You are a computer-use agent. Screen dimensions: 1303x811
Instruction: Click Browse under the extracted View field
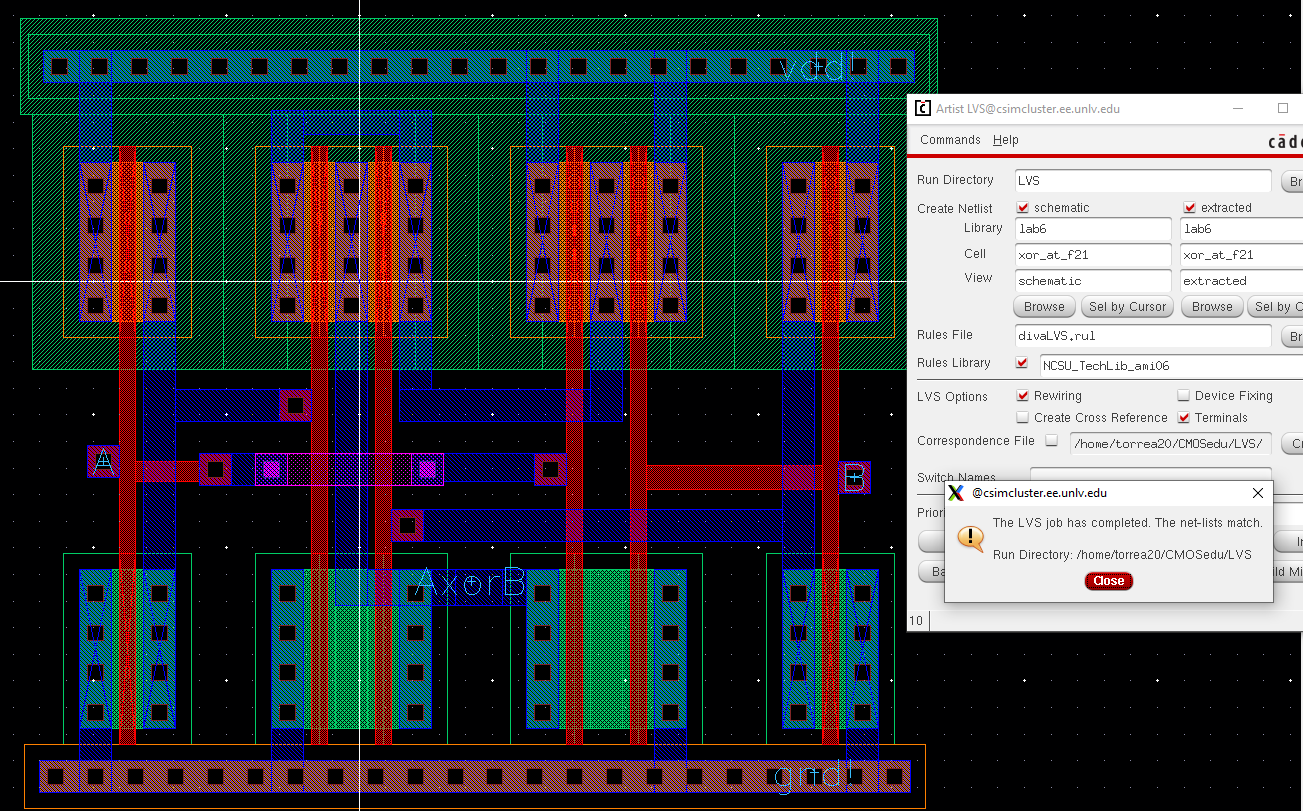(x=1212, y=307)
